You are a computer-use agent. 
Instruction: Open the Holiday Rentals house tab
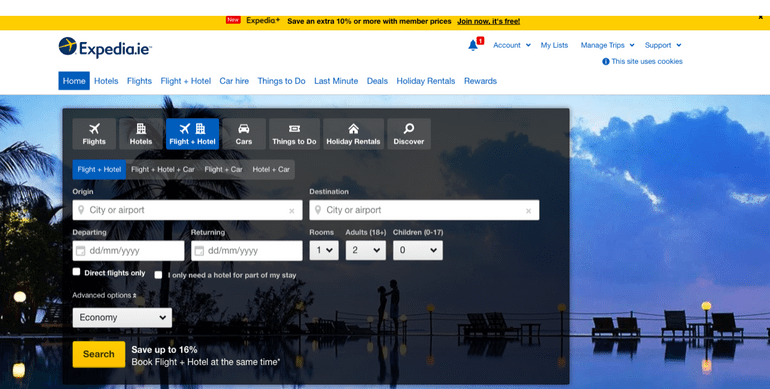point(353,134)
